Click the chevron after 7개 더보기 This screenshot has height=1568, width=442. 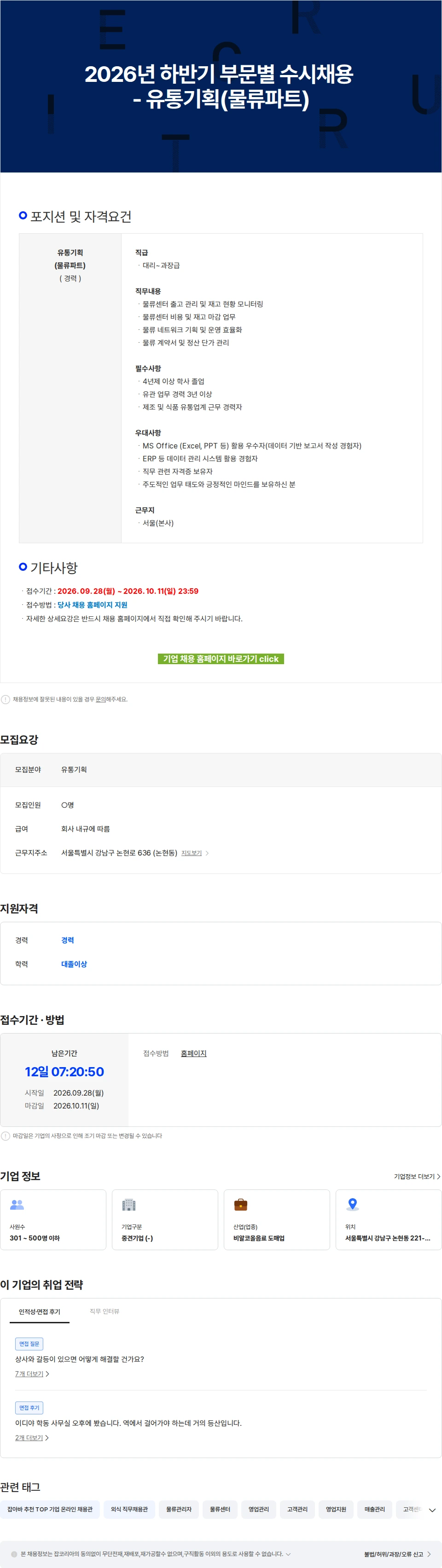(x=47, y=1374)
